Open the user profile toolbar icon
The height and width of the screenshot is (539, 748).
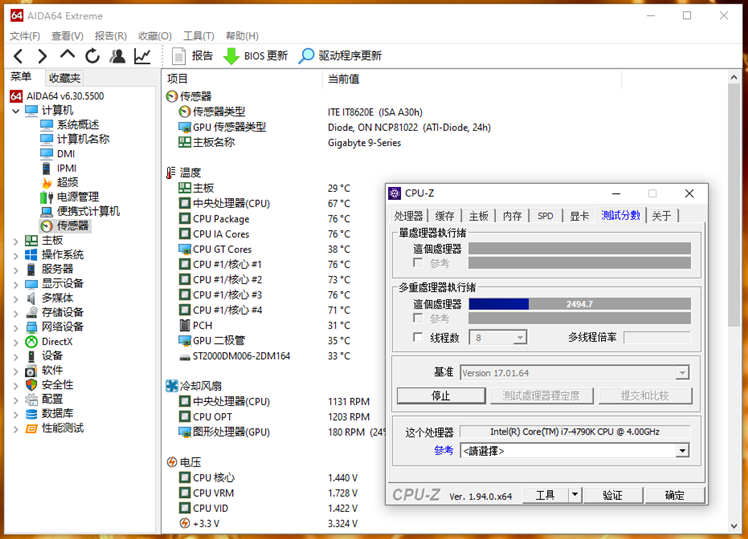117,56
